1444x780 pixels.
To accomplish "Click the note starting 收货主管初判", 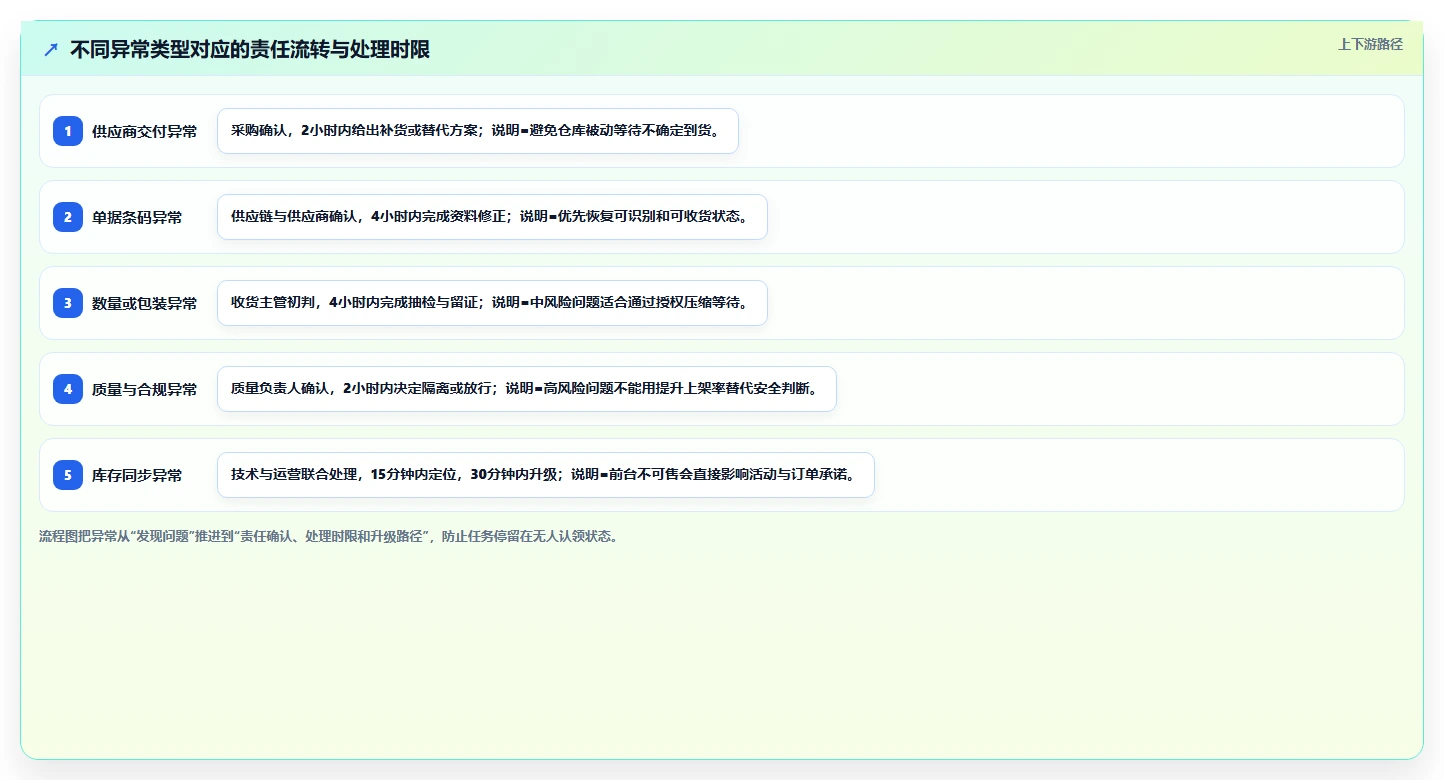I will (492, 303).
